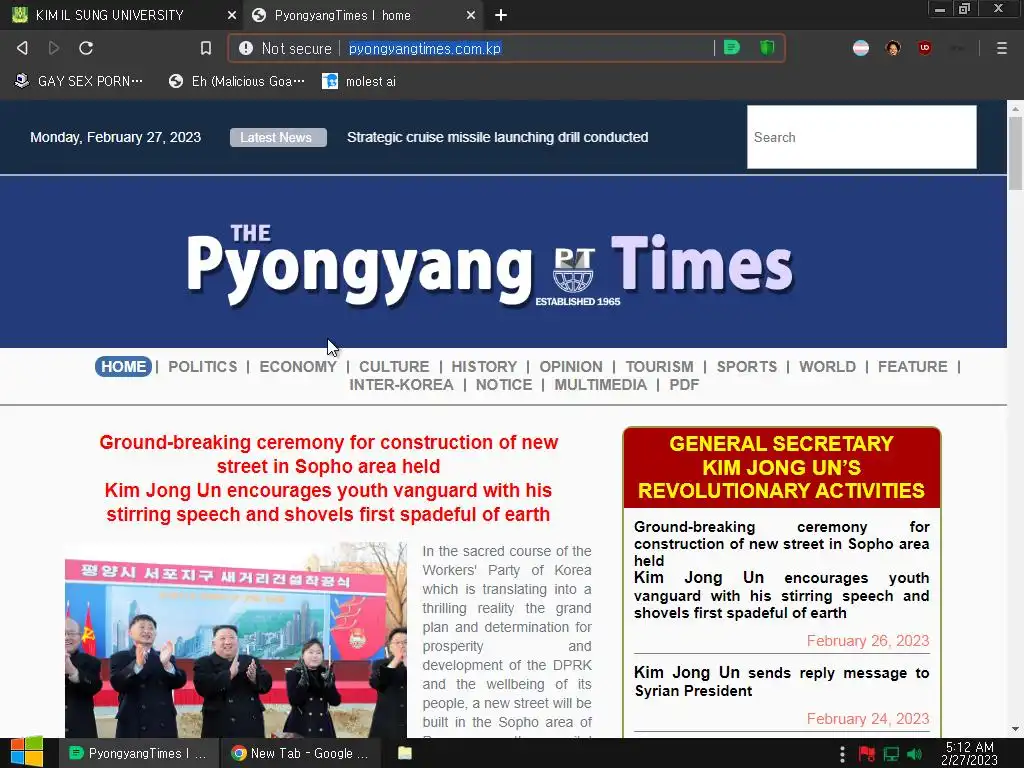Click the Pyongyang Times logo banner
Screen dimensions: 1024x768
490,268
